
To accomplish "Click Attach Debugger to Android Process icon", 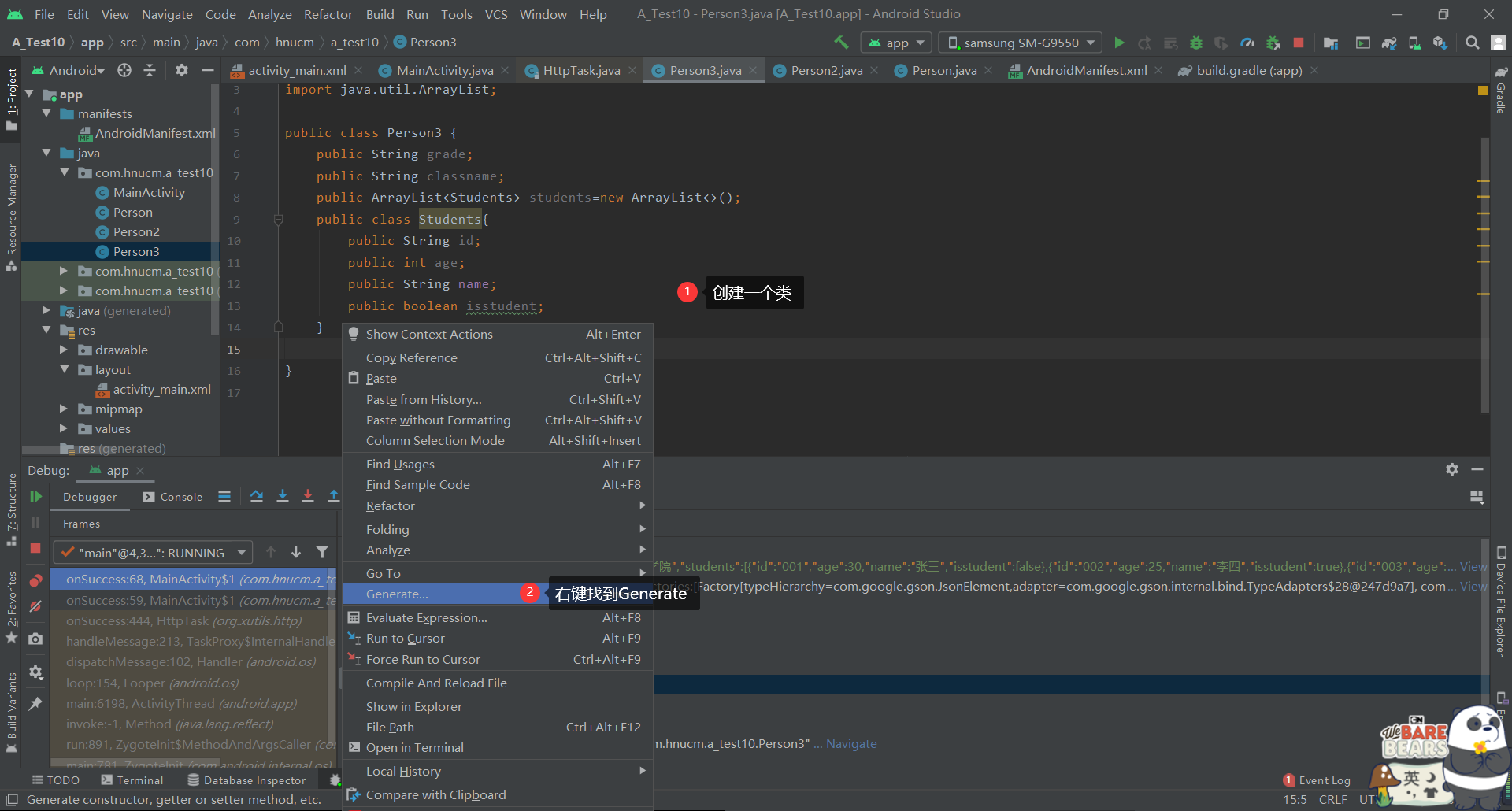I will click(1273, 43).
